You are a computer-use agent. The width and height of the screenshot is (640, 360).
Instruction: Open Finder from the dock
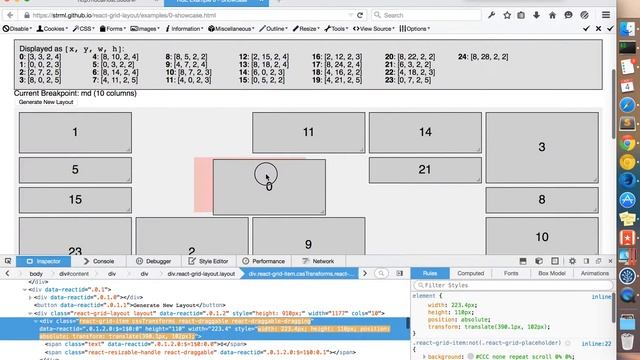628,29
